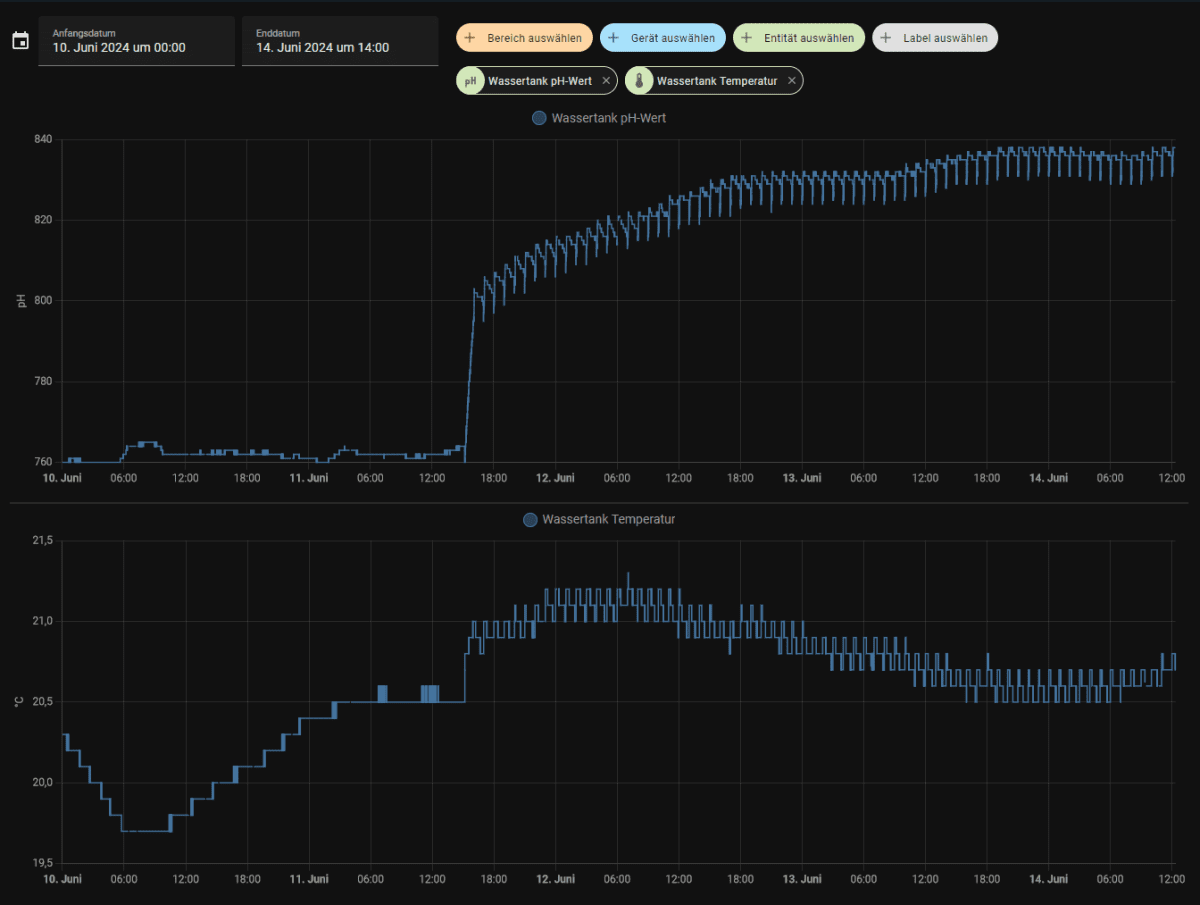This screenshot has height=905, width=1200.
Task: Click the plus icon on Entität auswählen
Action: pyautogui.click(x=746, y=38)
